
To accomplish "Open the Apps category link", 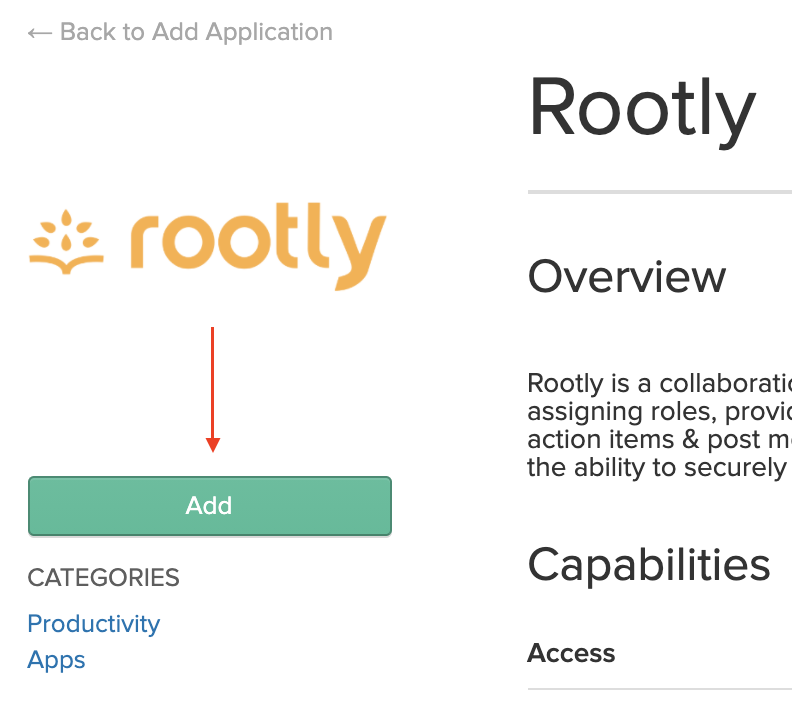I will (56, 660).
